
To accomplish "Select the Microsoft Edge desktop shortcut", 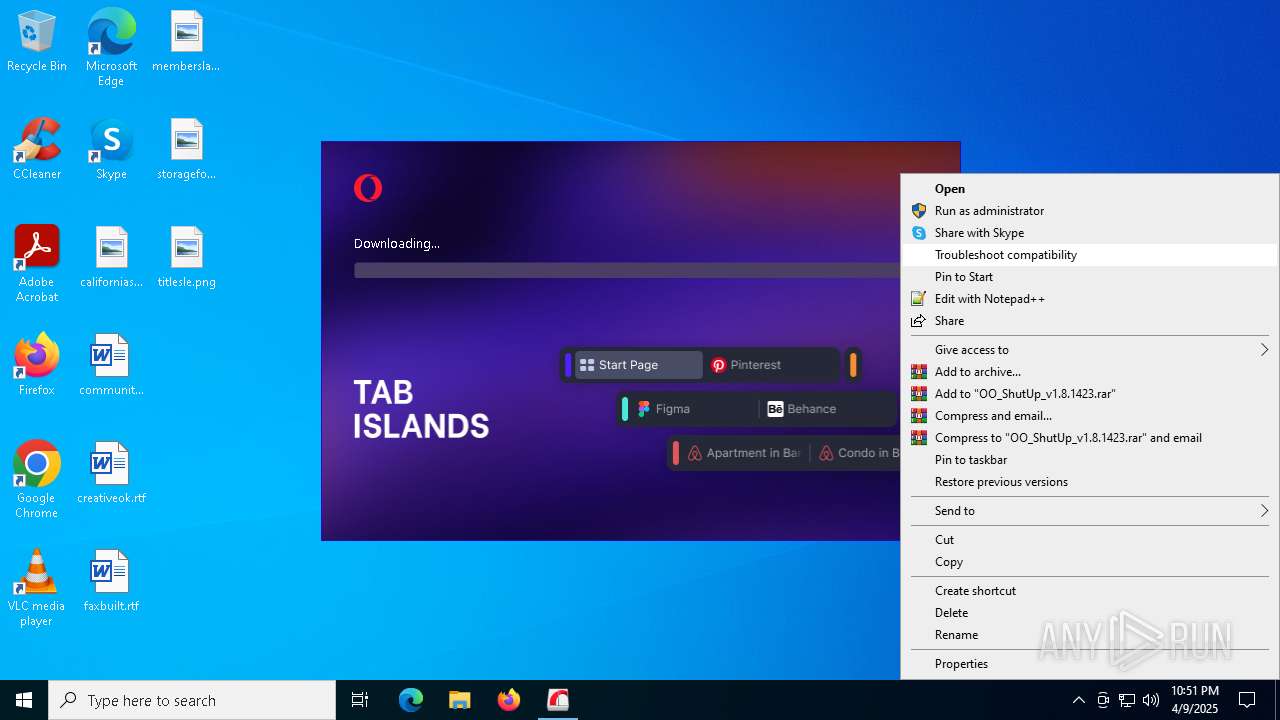I will point(111,48).
